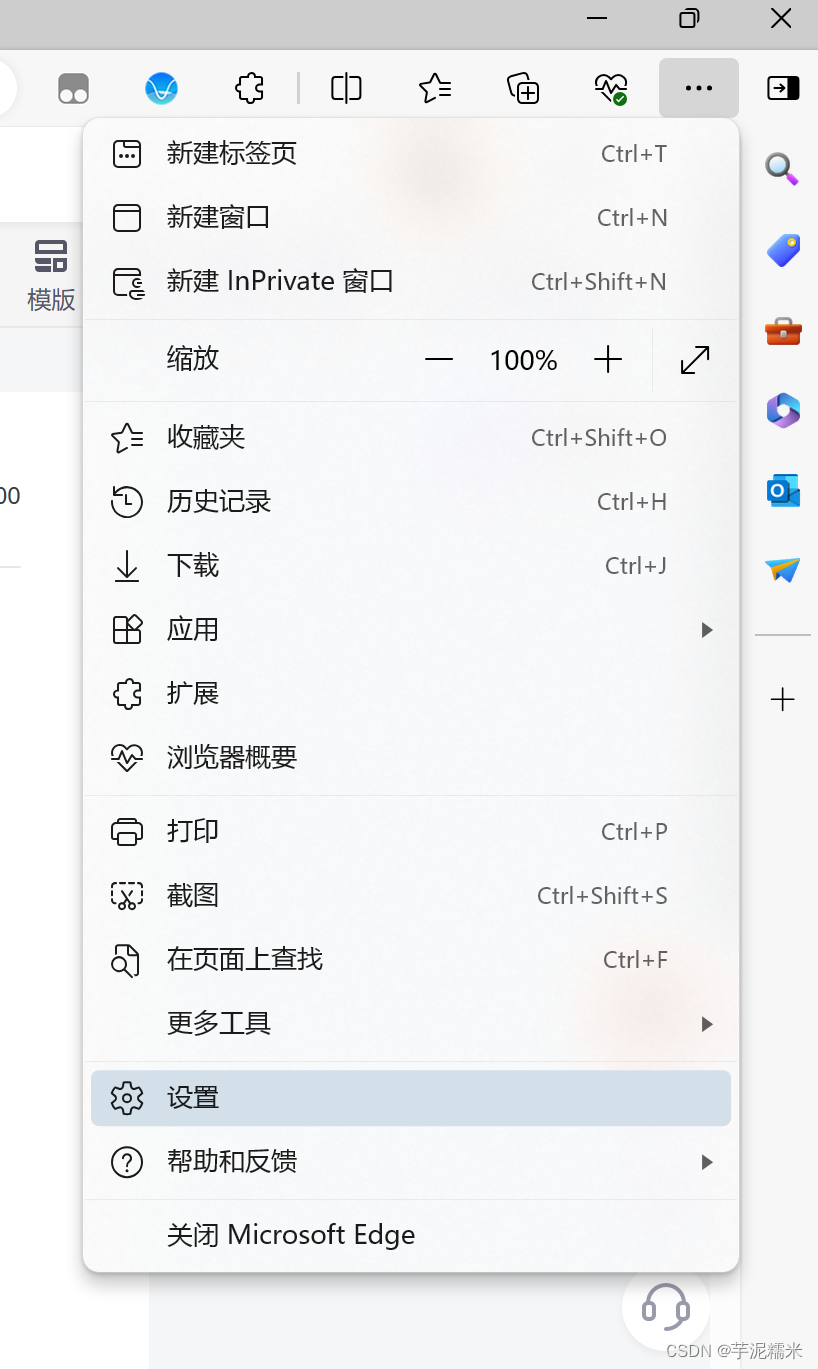Screen dimensions: 818x1369
Task: Open 新建 InPrivate 窗口
Action: 411,281
